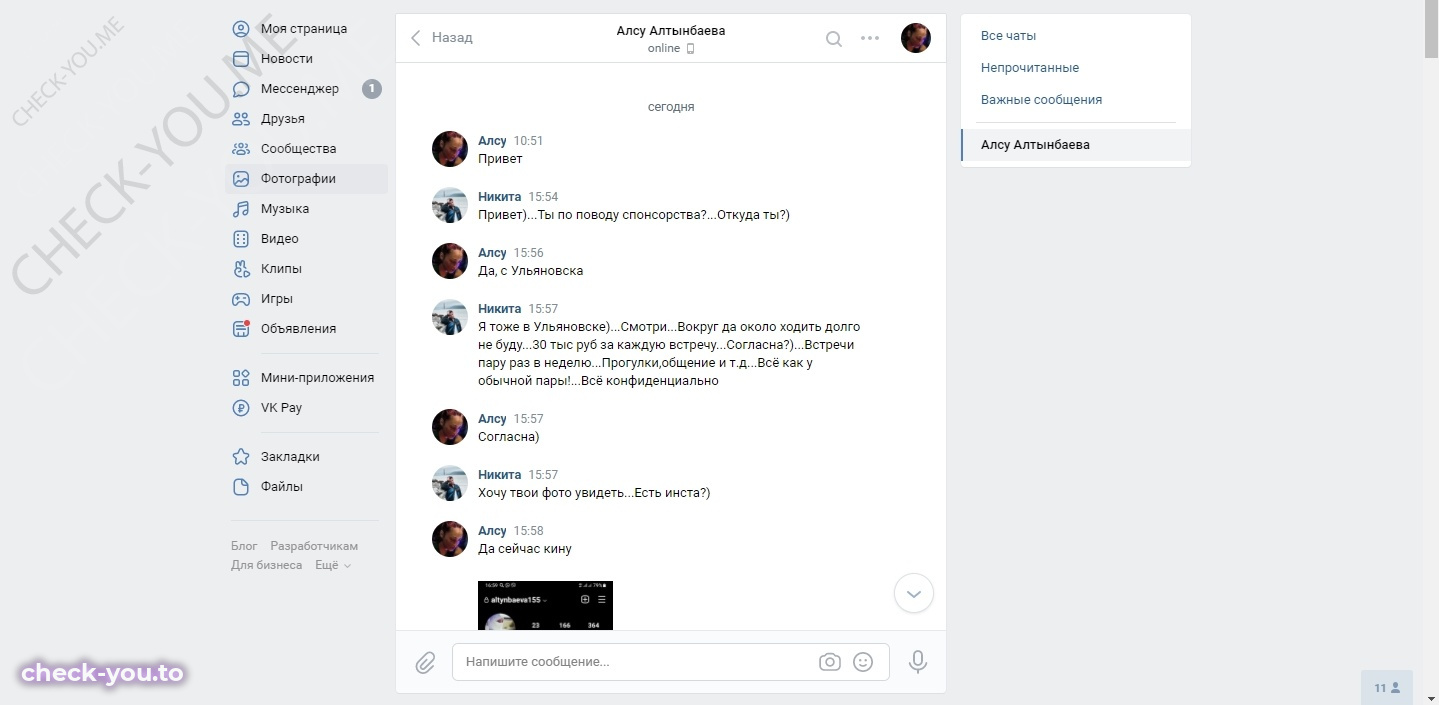Open the online friends counter widget

1387,688
